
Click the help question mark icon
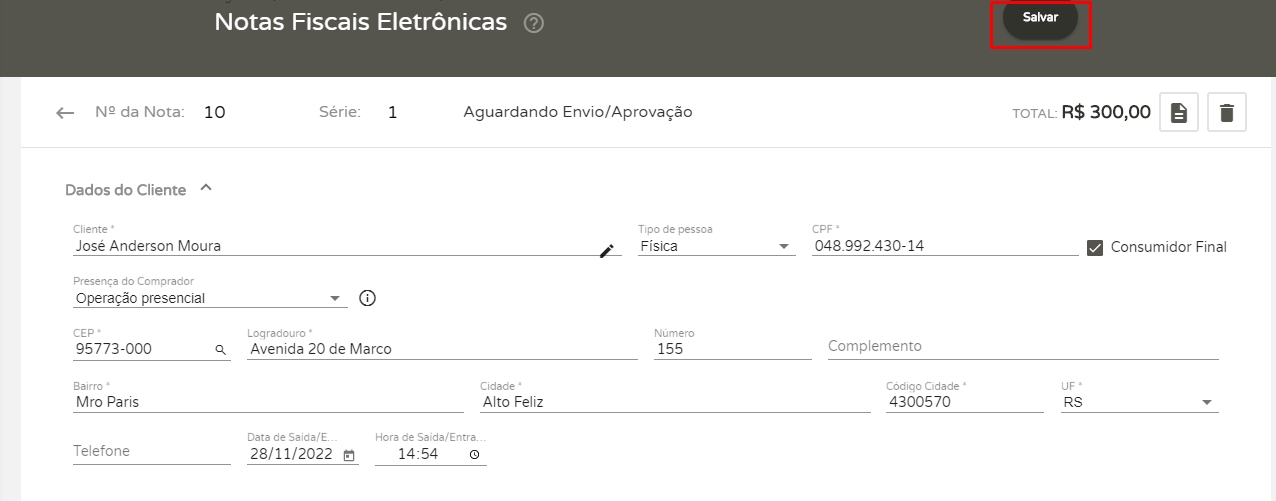point(534,23)
